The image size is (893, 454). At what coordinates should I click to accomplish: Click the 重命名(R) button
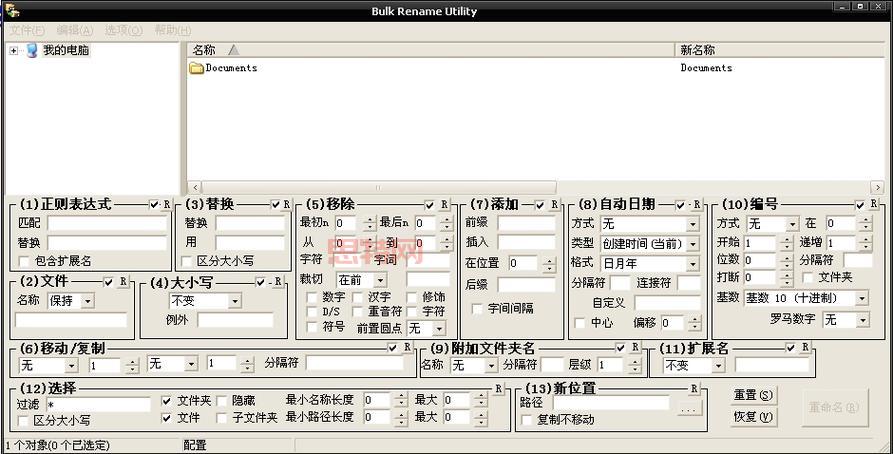point(834,407)
